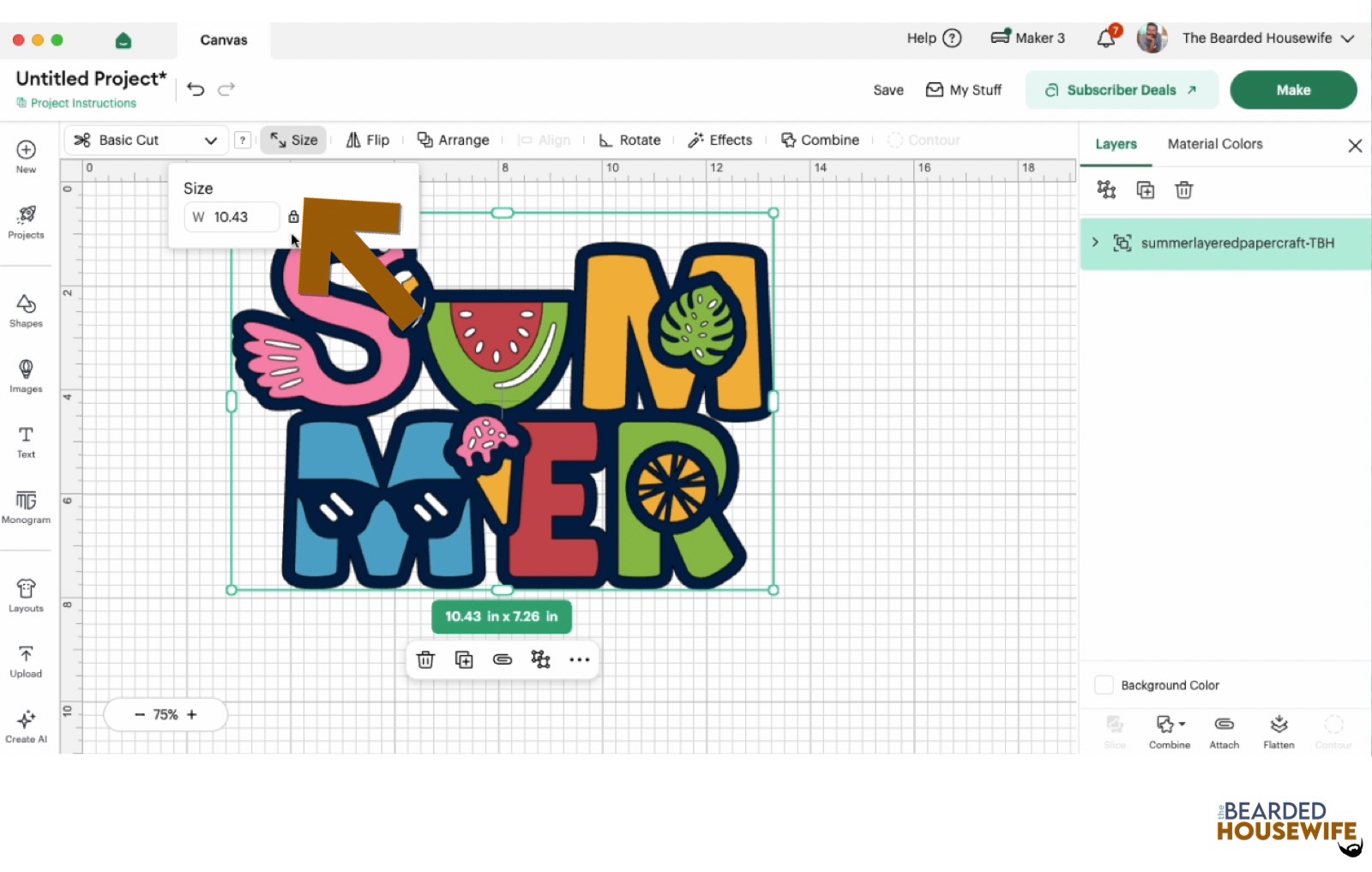
Task: Open the Monogram tool
Action: 26,507
